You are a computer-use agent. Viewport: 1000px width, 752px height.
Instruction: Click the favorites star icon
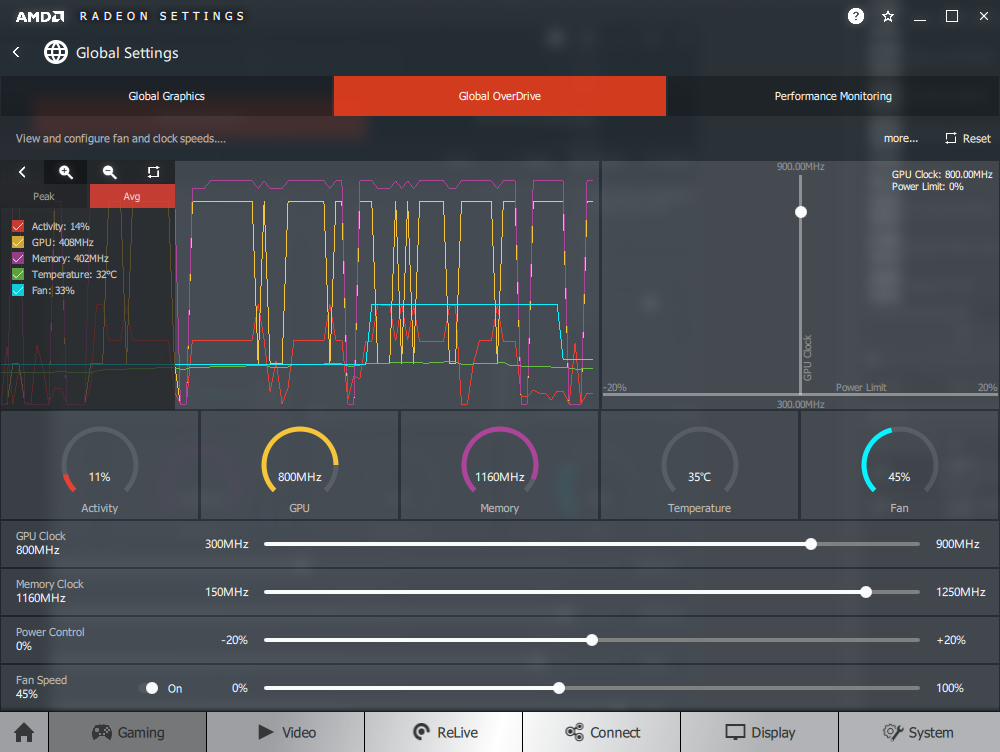[x=888, y=16]
